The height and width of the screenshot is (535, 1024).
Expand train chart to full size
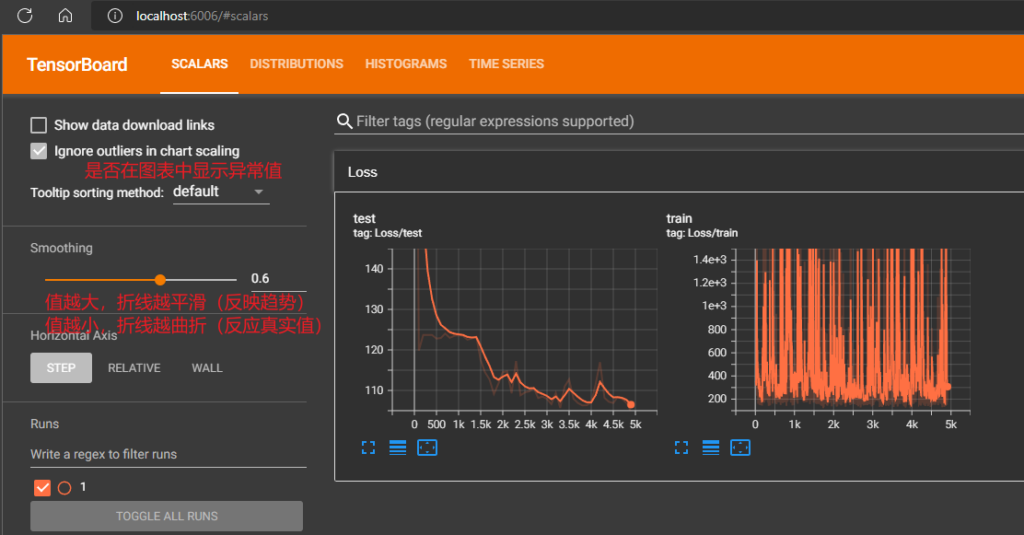(x=681, y=447)
